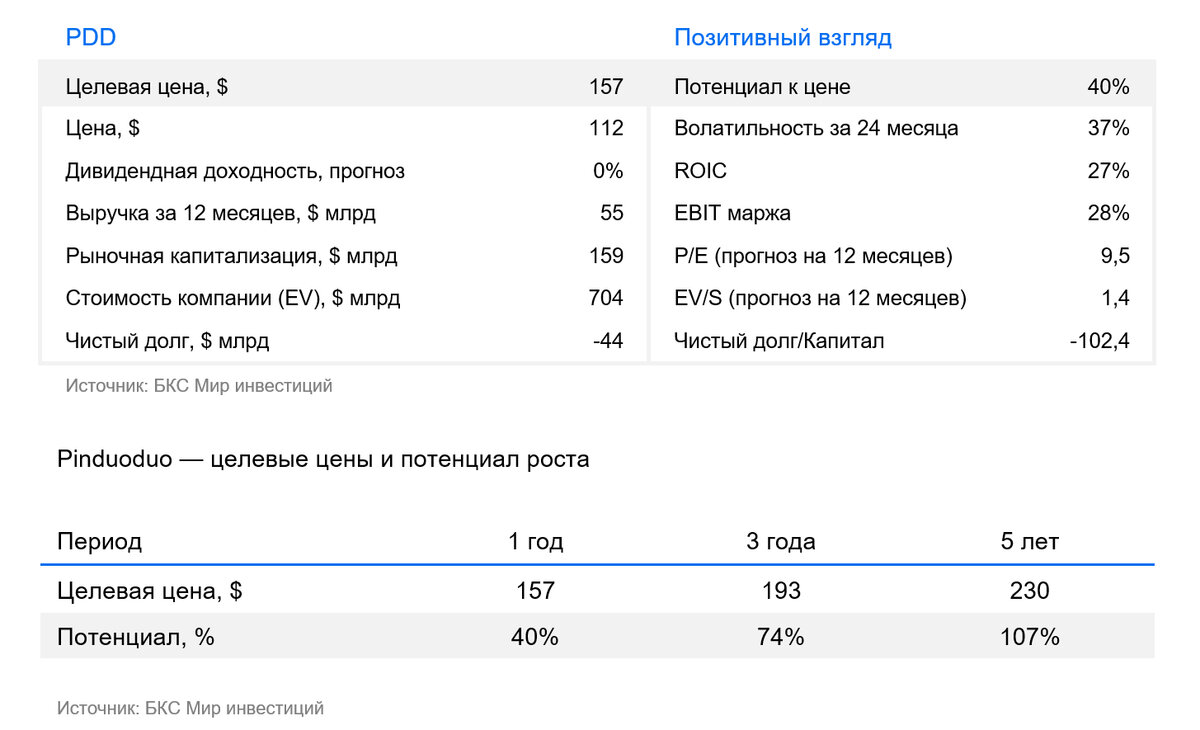Select the Целевая цена value 157 in top table
The image size is (1200, 730).
[x=606, y=87]
